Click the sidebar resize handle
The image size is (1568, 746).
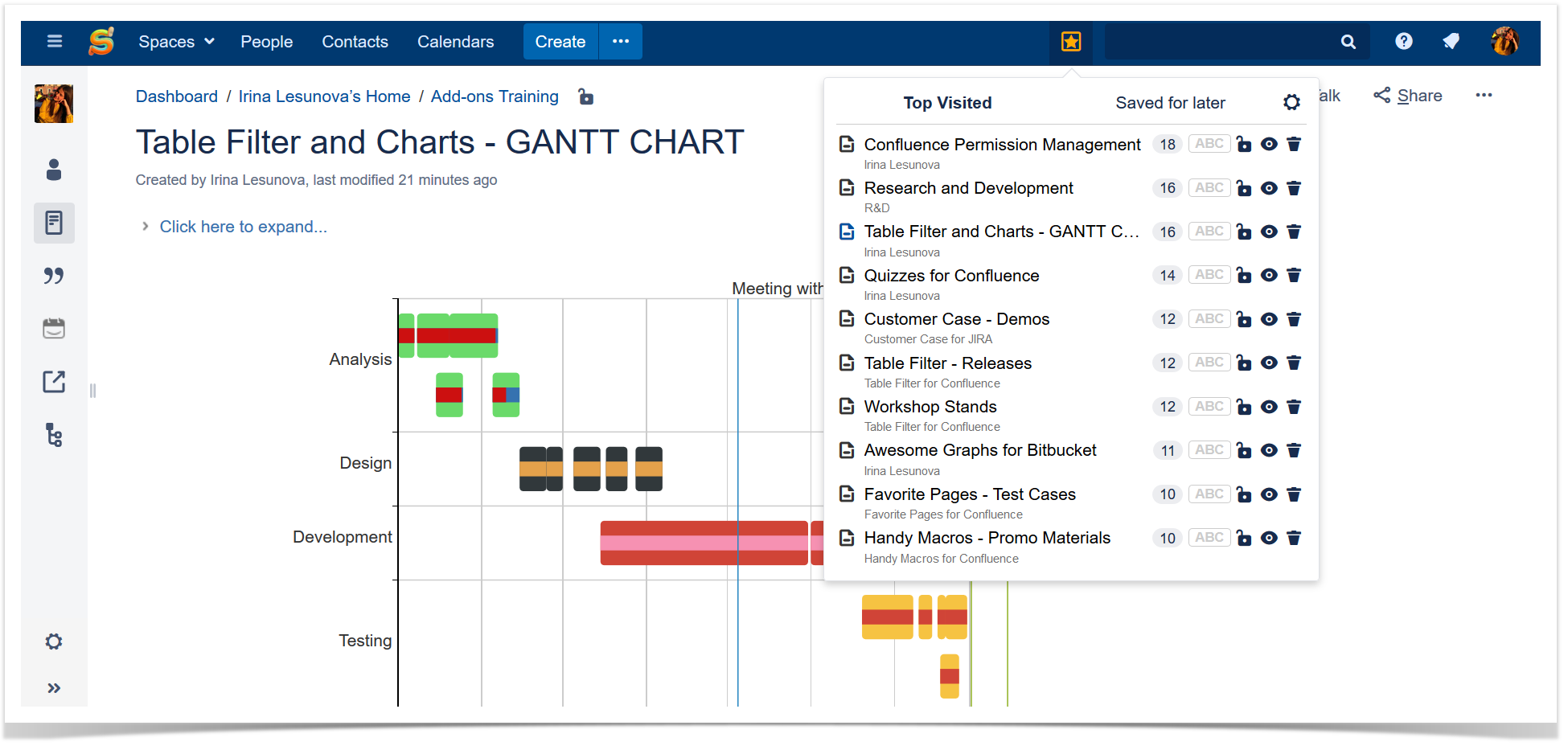coord(92,391)
